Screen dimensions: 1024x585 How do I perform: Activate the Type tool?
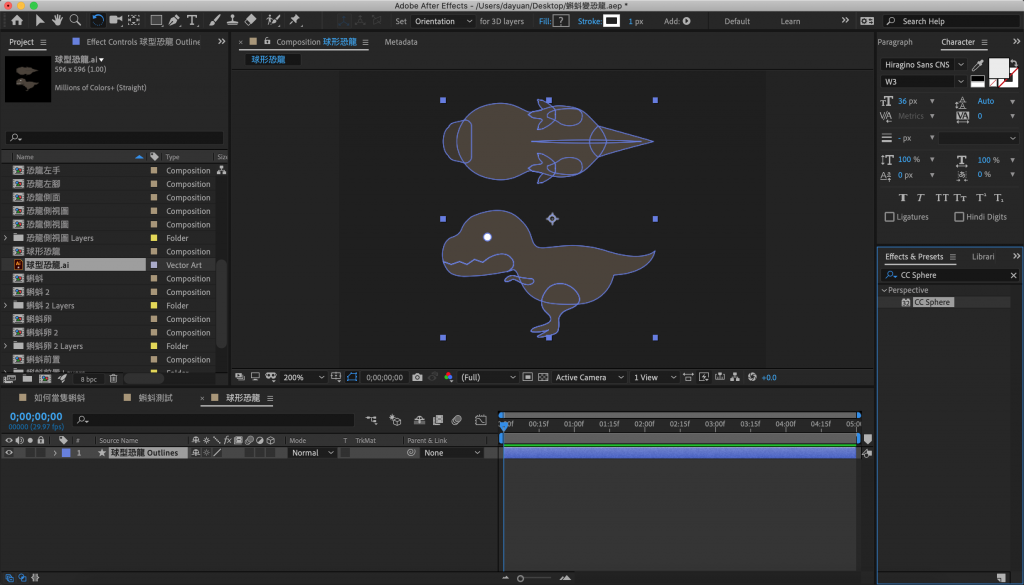click(x=192, y=20)
